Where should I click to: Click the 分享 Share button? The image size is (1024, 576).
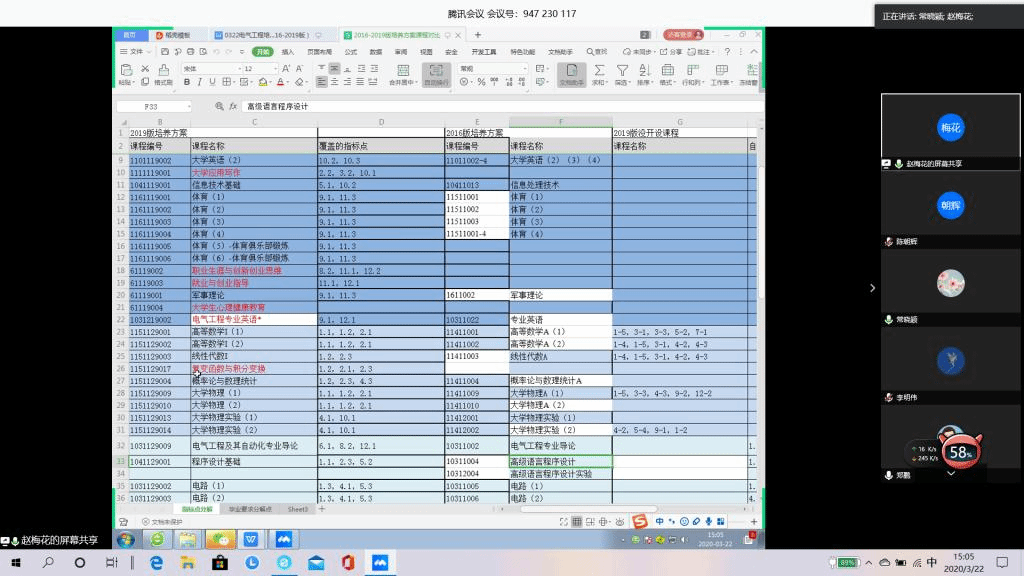click(671, 52)
